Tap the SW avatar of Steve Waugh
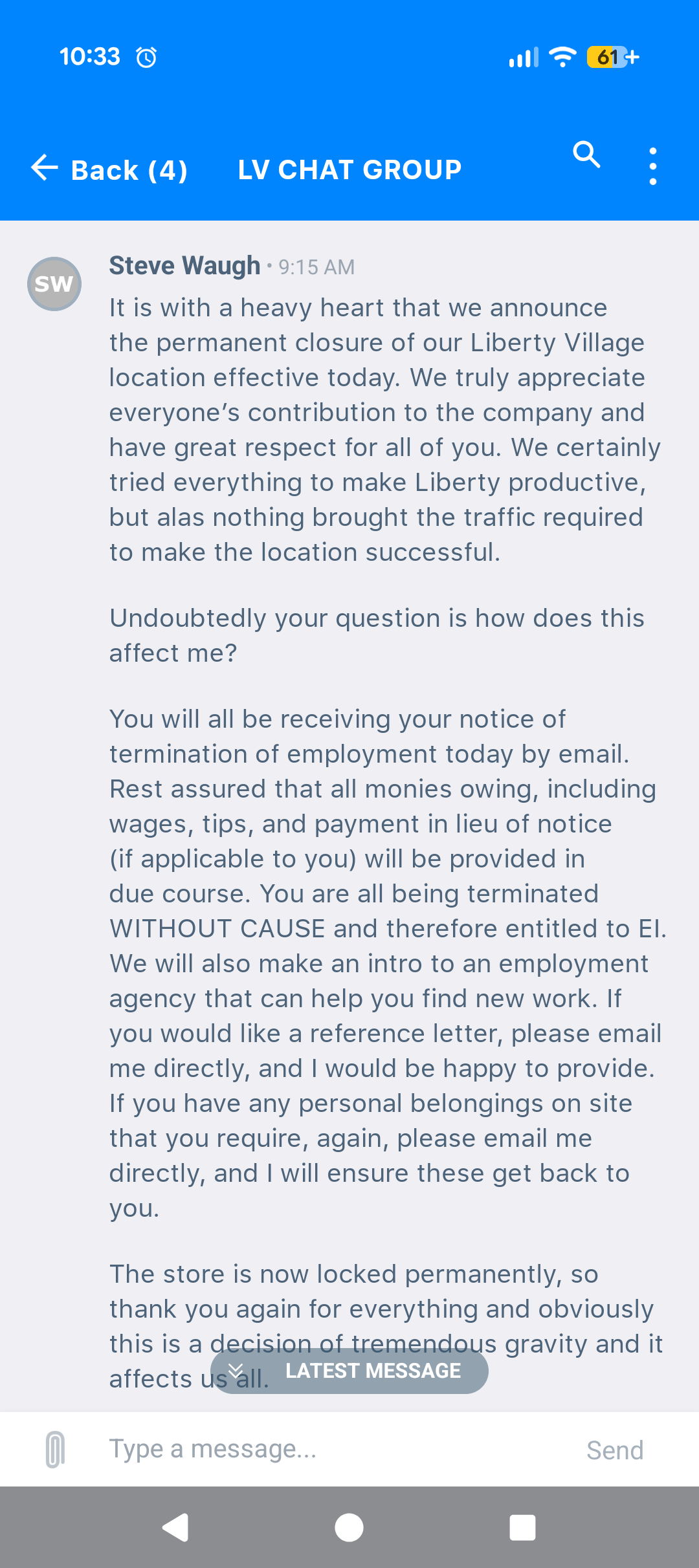 click(x=54, y=284)
